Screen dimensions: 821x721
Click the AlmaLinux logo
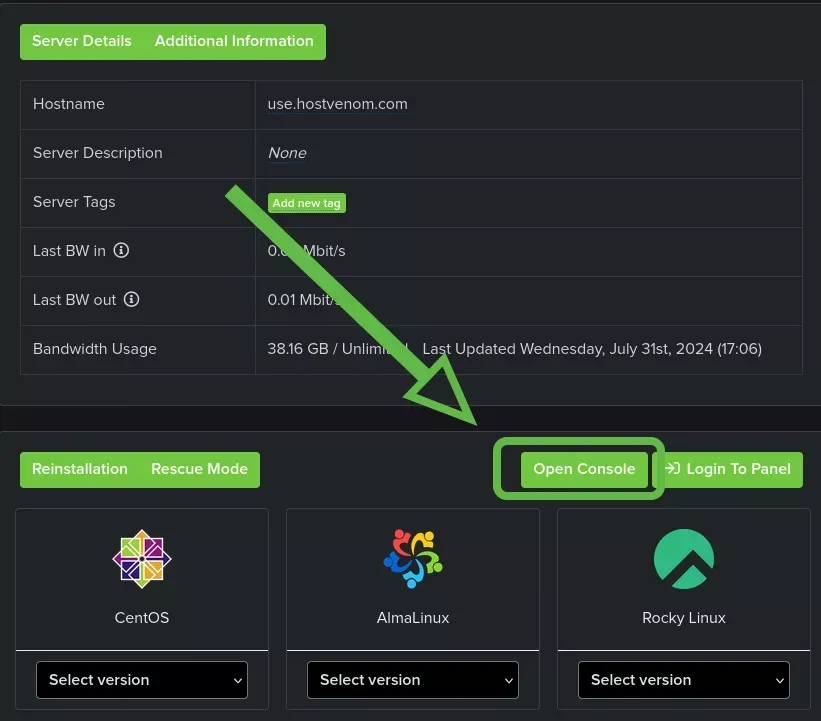(x=413, y=559)
